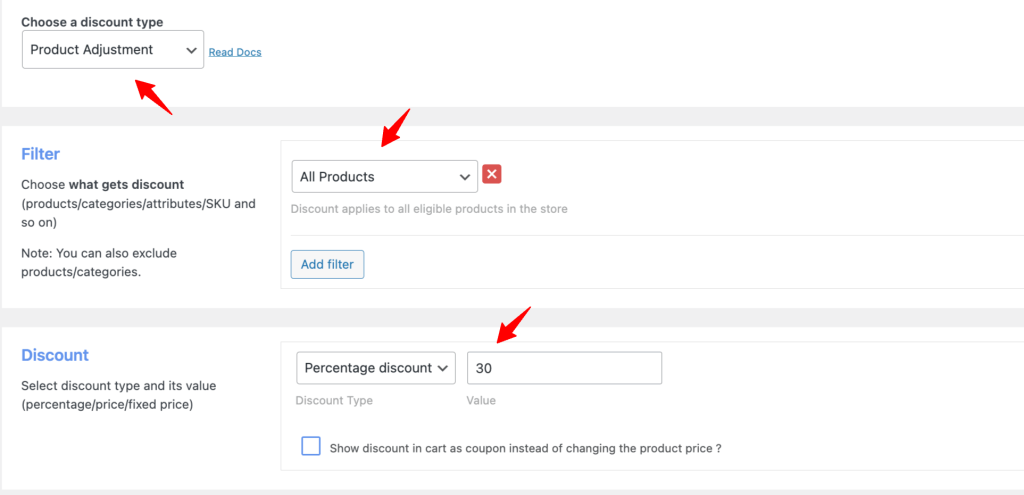Open the Product Adjustment discount type dropdown

[x=112, y=49]
